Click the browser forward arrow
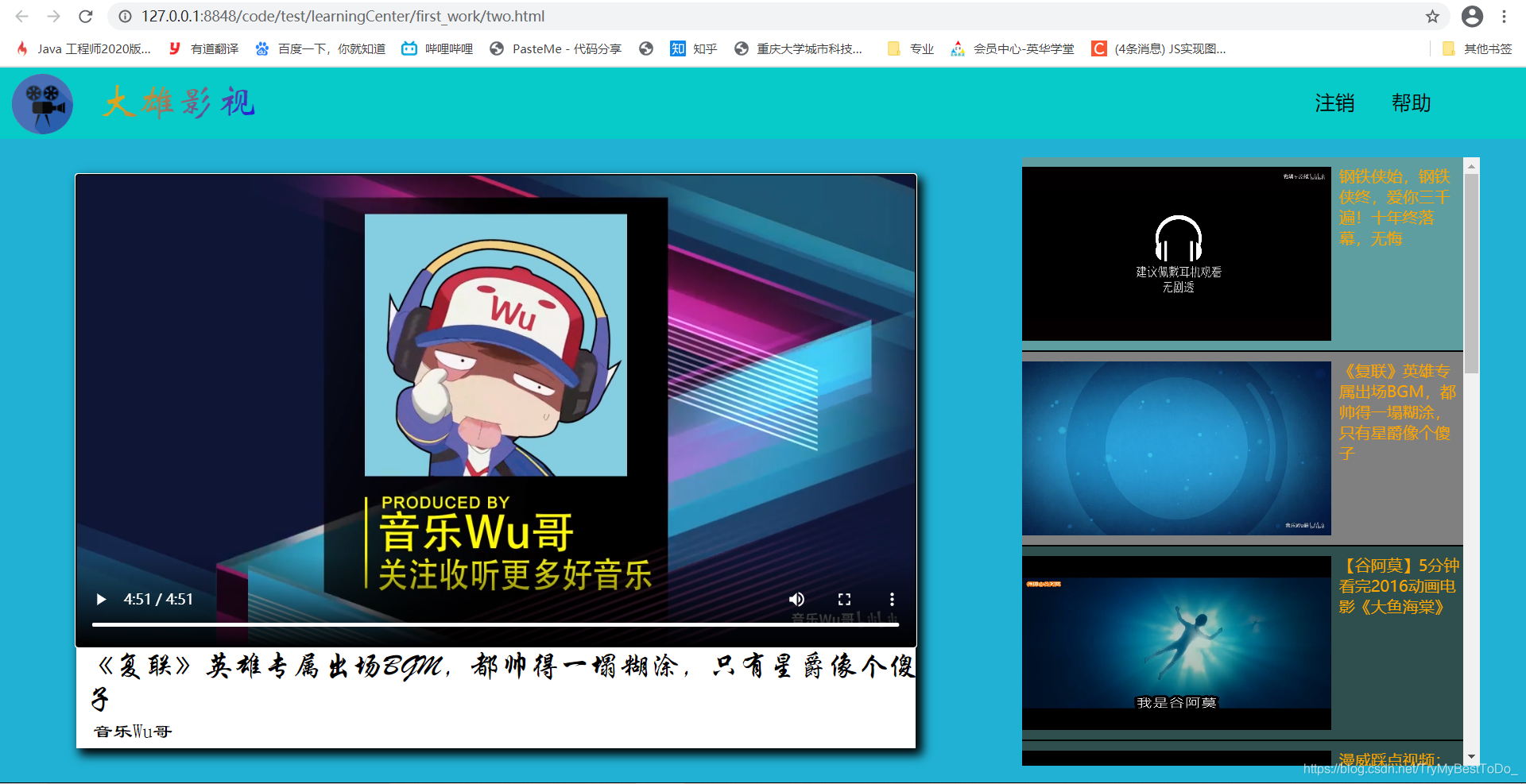Image resolution: width=1526 pixels, height=784 pixels. [x=53, y=16]
